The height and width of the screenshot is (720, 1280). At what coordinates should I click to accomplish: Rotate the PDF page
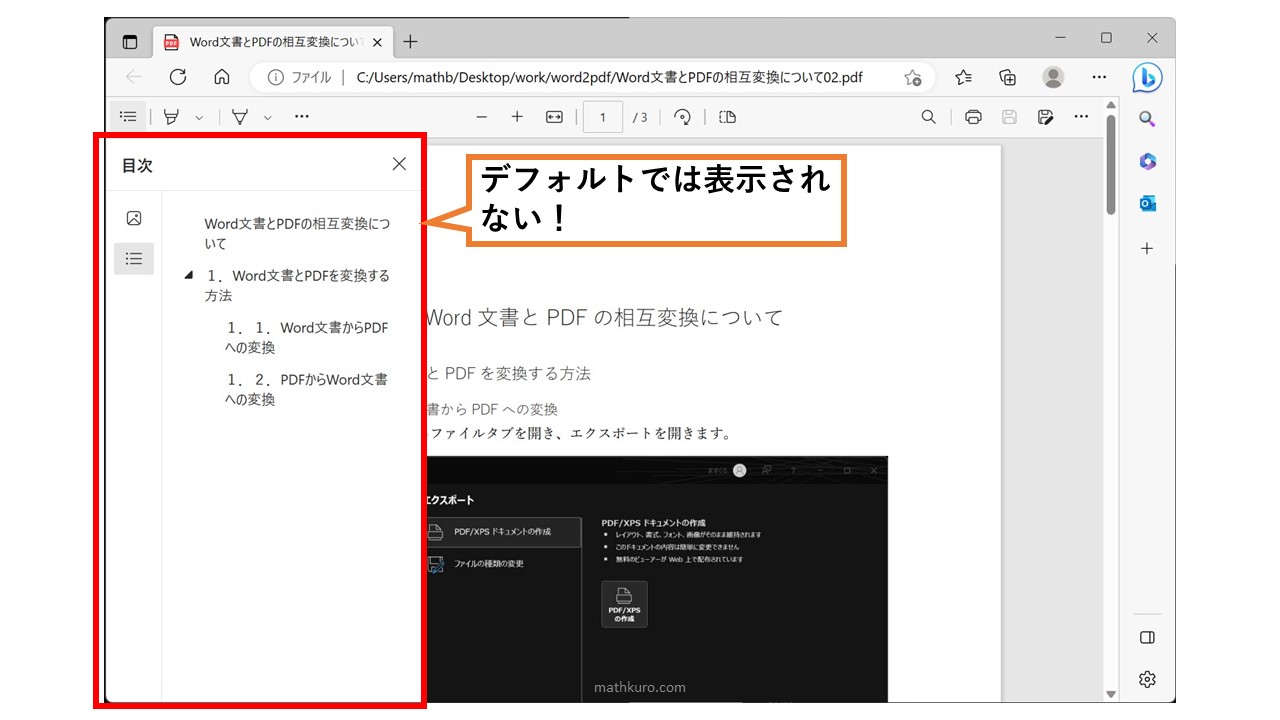coord(683,117)
